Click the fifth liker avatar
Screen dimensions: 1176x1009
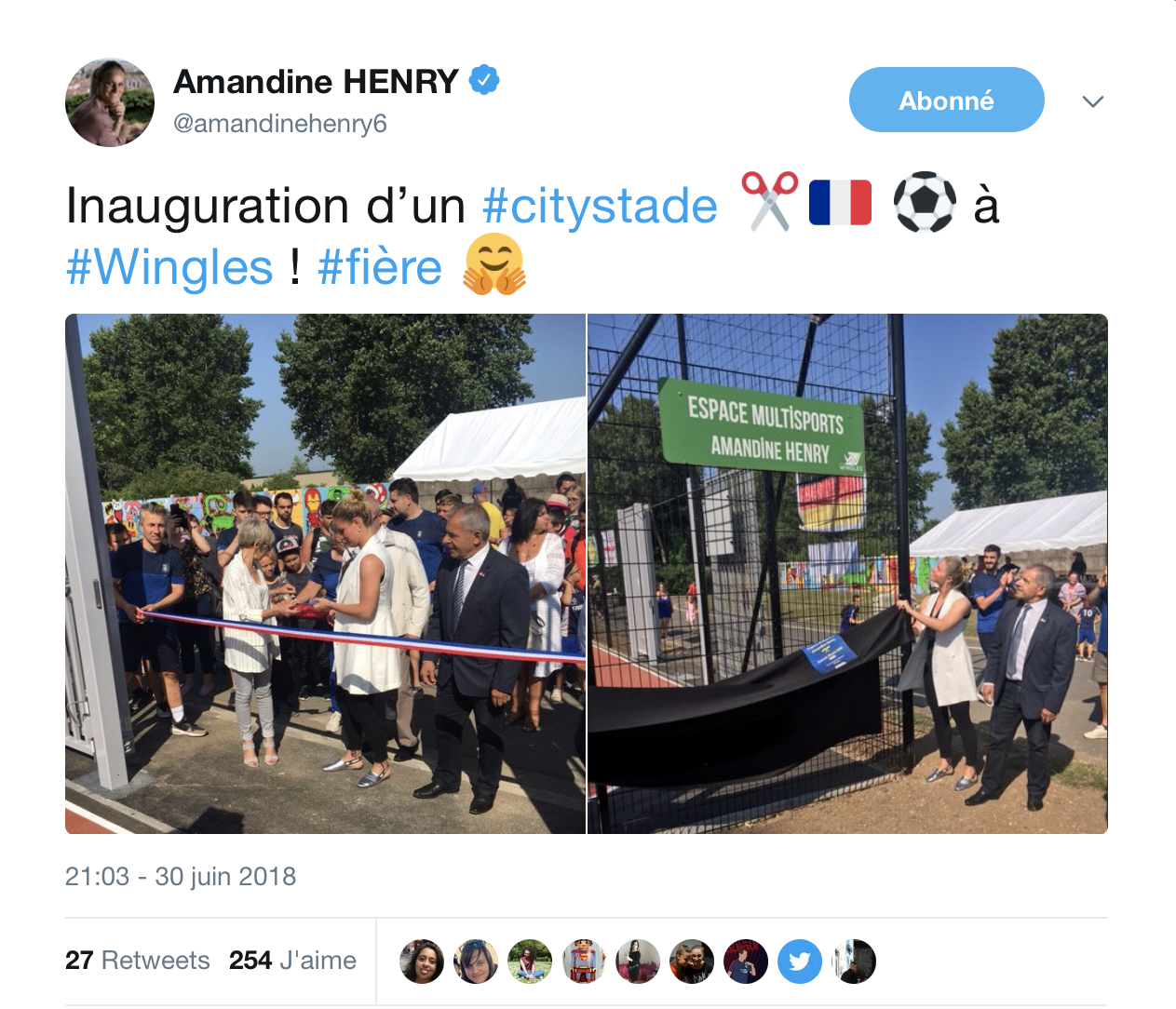tap(638, 962)
